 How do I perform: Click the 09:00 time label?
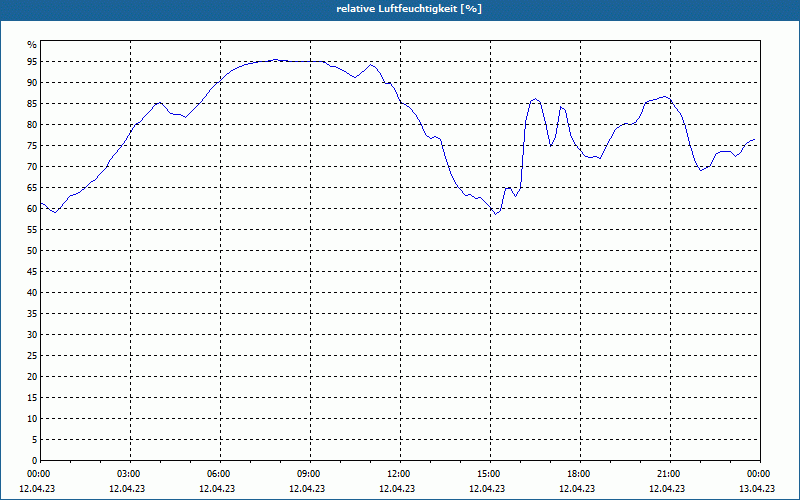coord(308,474)
